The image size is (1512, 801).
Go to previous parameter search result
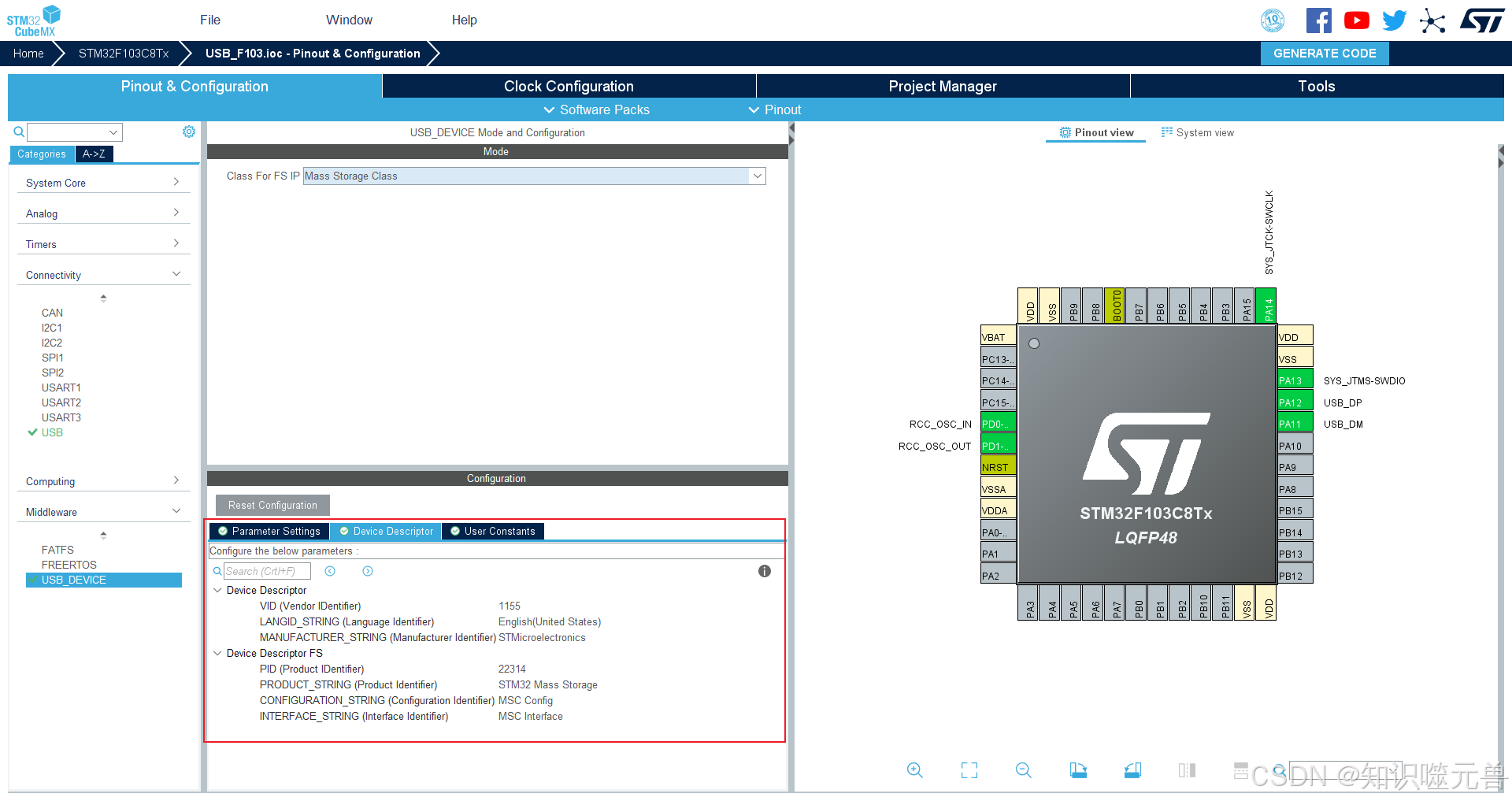(x=330, y=571)
